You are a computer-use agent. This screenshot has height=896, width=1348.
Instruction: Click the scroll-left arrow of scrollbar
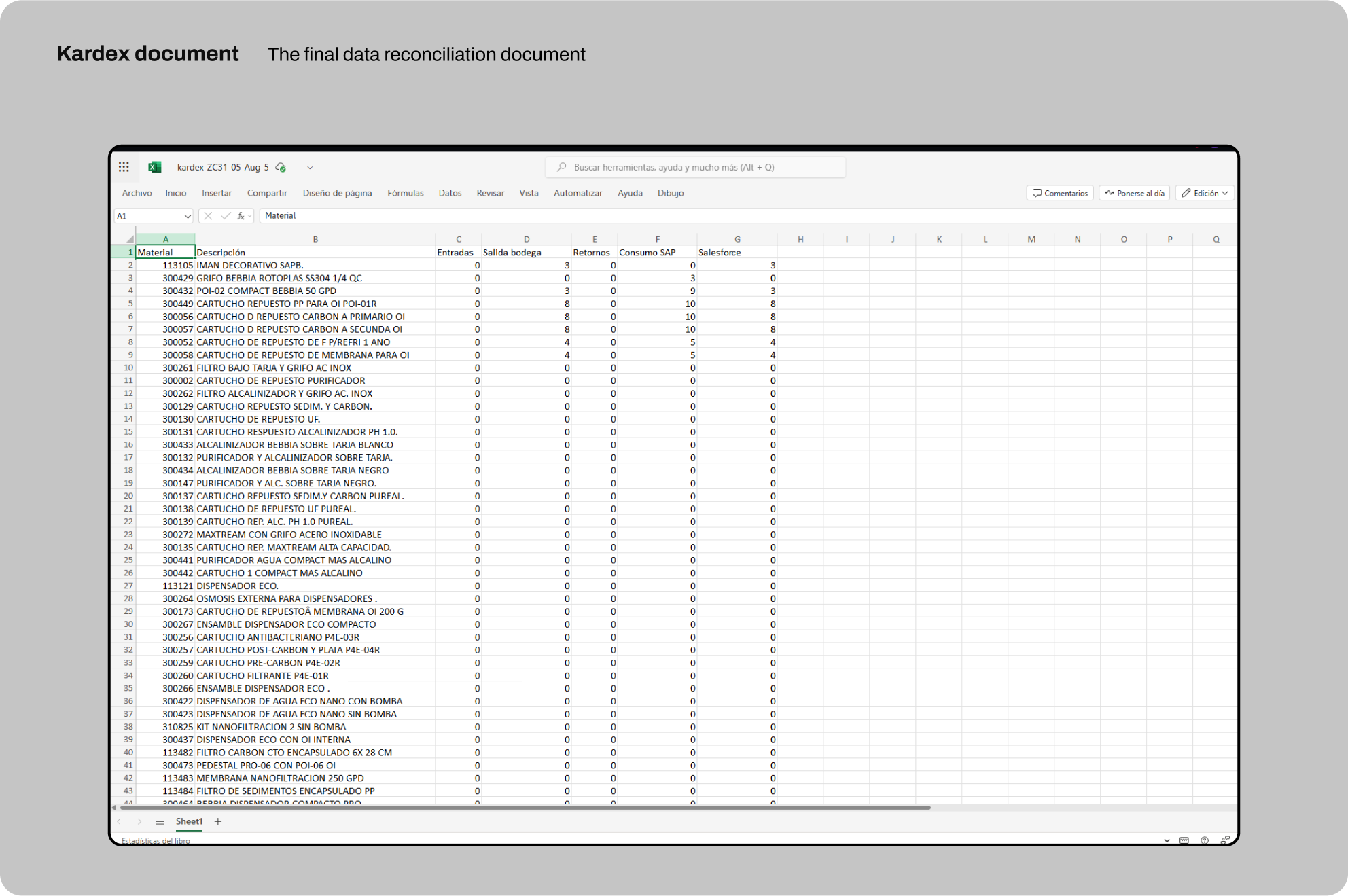coord(114,808)
